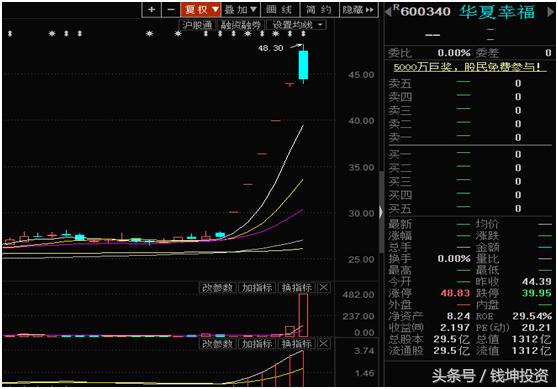Click the 涨停 price 48.83
558x389 pixels.
pos(455,293)
